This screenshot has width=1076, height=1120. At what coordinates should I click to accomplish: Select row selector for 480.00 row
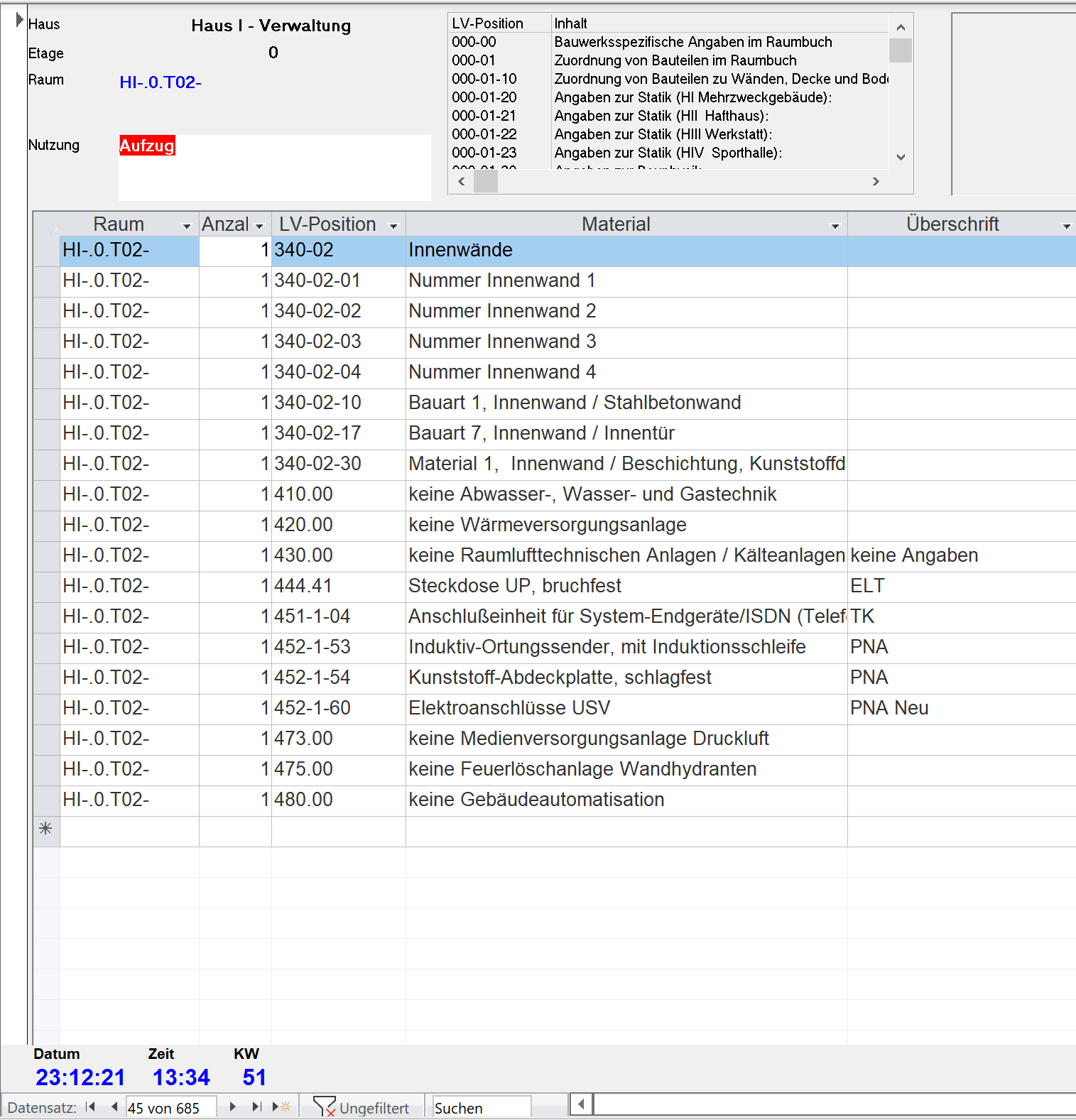click(46, 800)
